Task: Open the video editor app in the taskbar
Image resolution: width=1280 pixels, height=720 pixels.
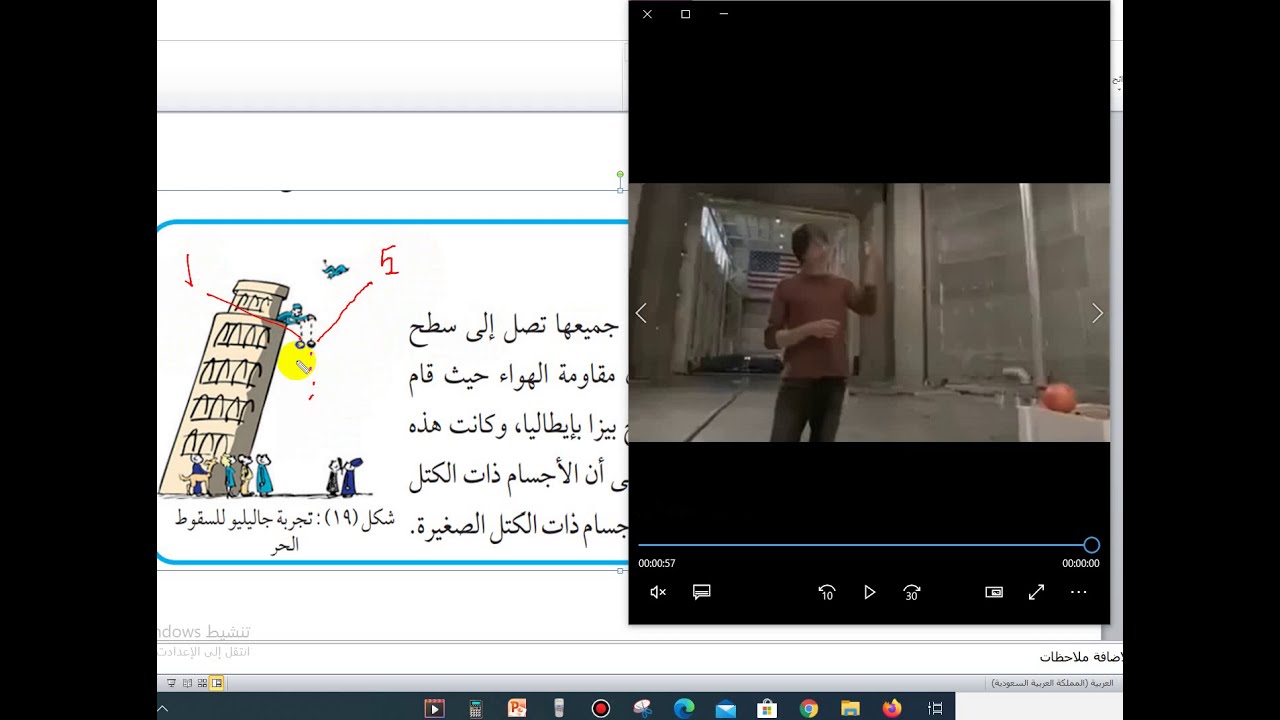Action: (x=434, y=708)
